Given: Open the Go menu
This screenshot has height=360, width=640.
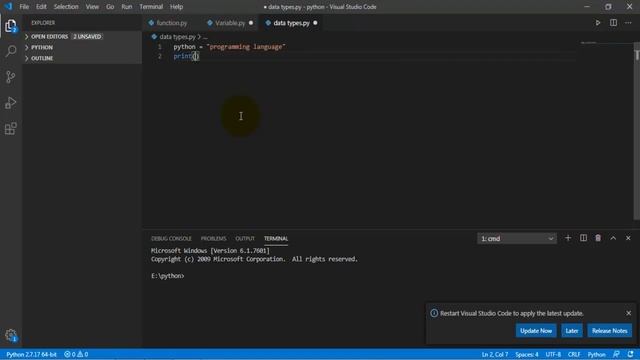Looking at the screenshot, I should [110, 7].
